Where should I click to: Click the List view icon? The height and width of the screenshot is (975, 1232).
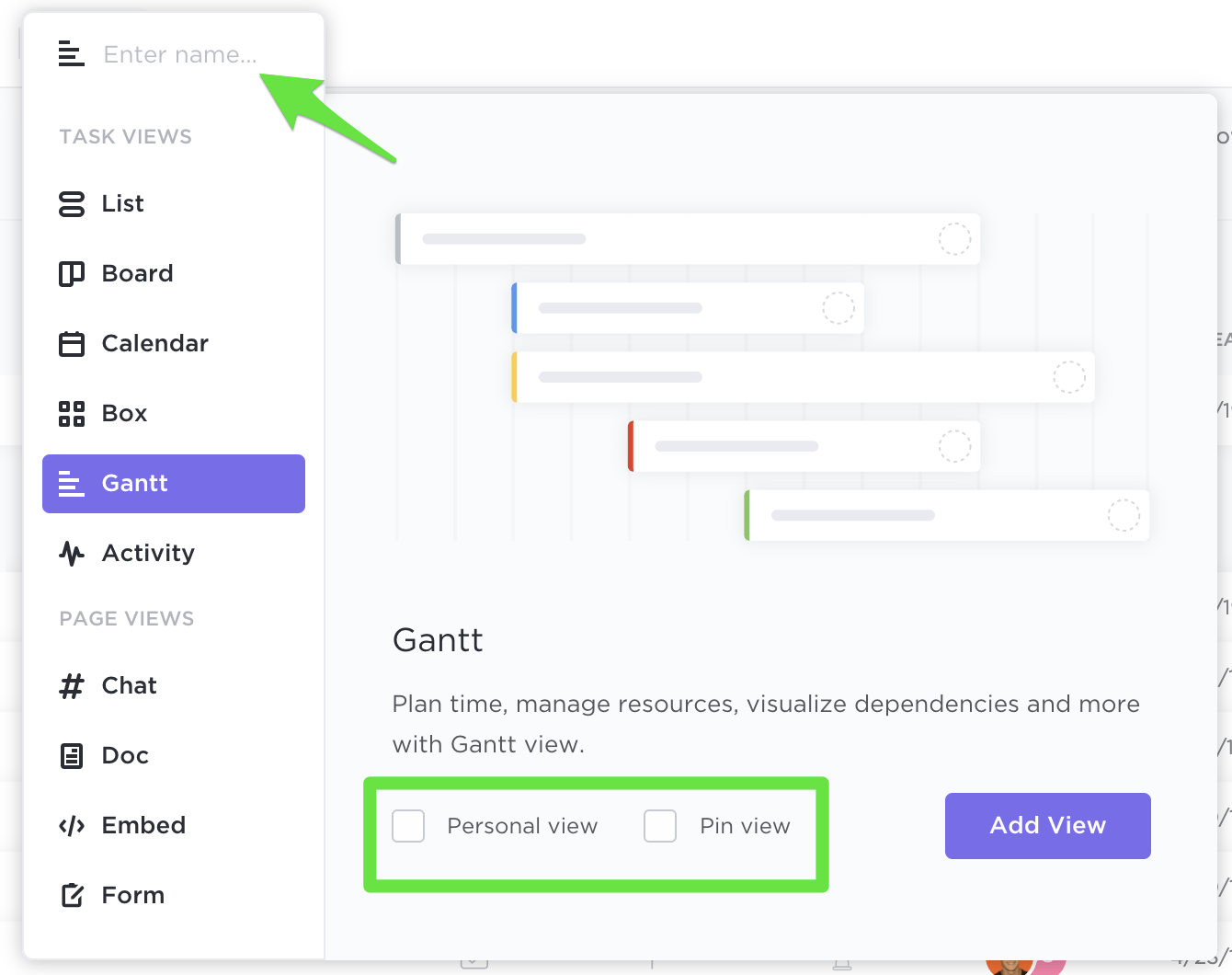(72, 203)
